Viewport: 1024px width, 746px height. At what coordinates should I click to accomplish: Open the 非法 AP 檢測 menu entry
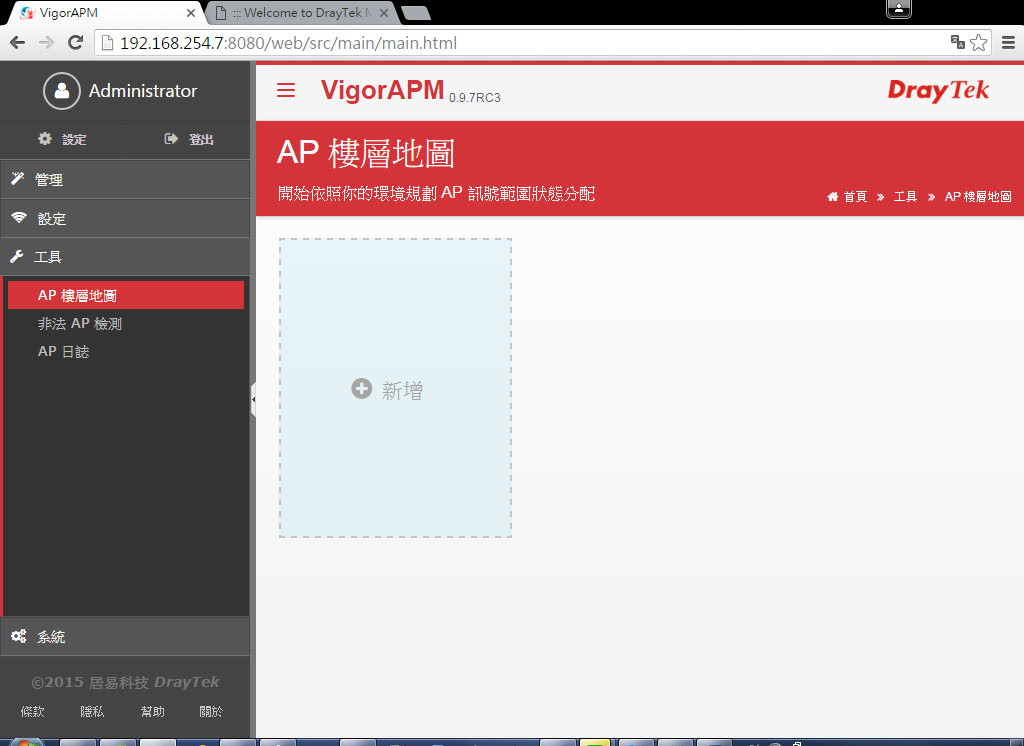click(x=80, y=323)
